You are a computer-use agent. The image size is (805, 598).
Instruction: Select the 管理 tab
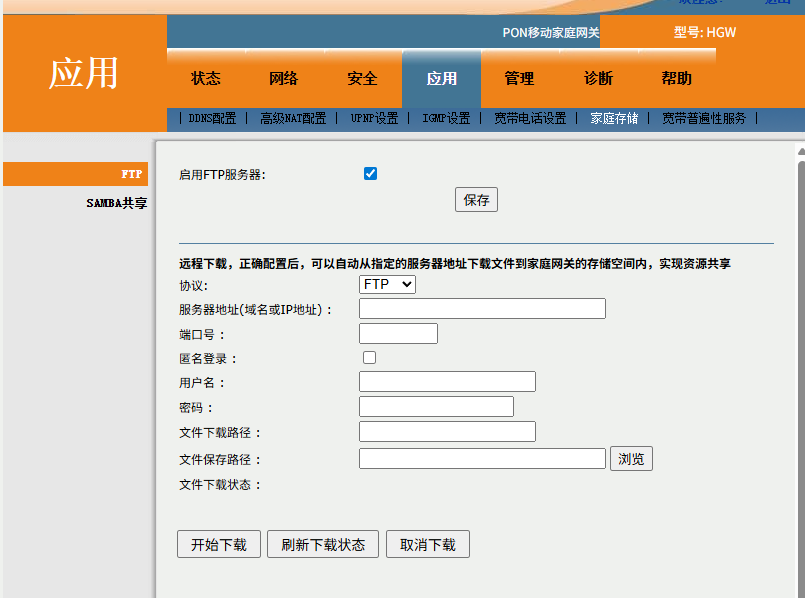click(x=519, y=79)
